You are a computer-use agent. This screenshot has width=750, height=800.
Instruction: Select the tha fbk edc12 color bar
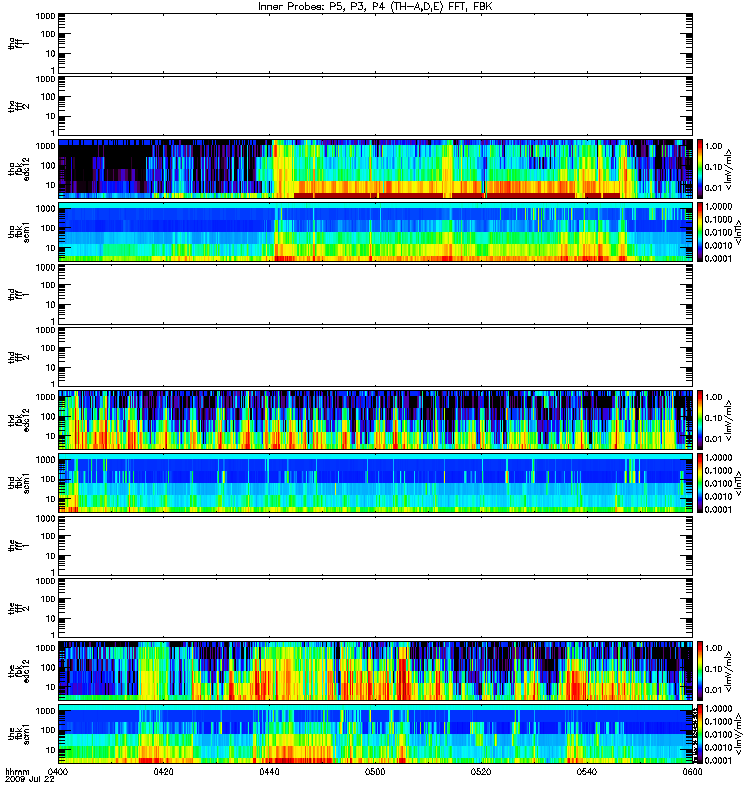point(700,168)
